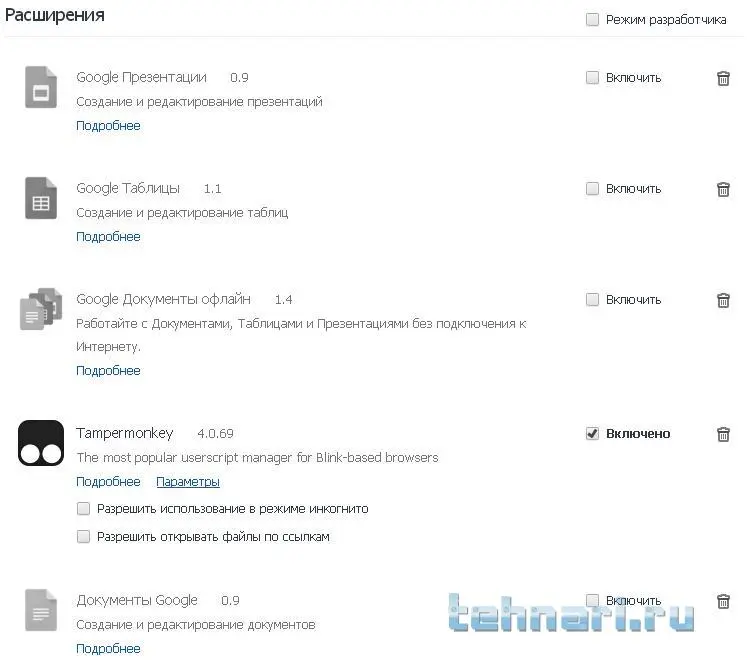Enable Google Презентации via Включить checkbox

592,78
